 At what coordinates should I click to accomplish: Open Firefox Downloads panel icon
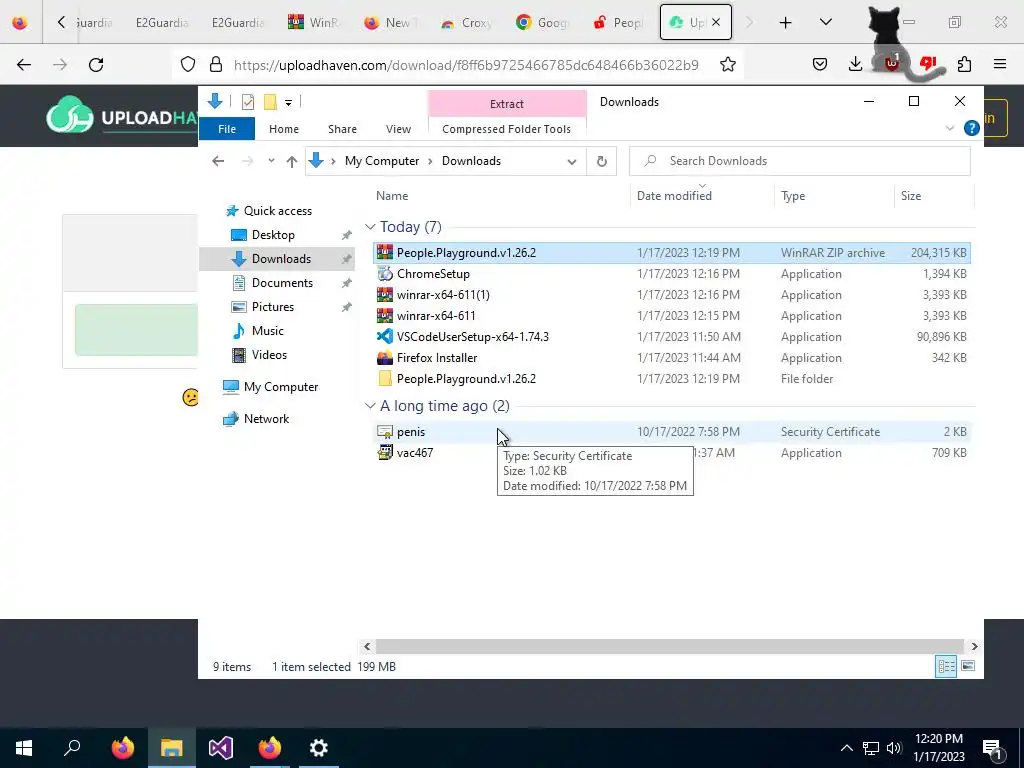(x=855, y=65)
